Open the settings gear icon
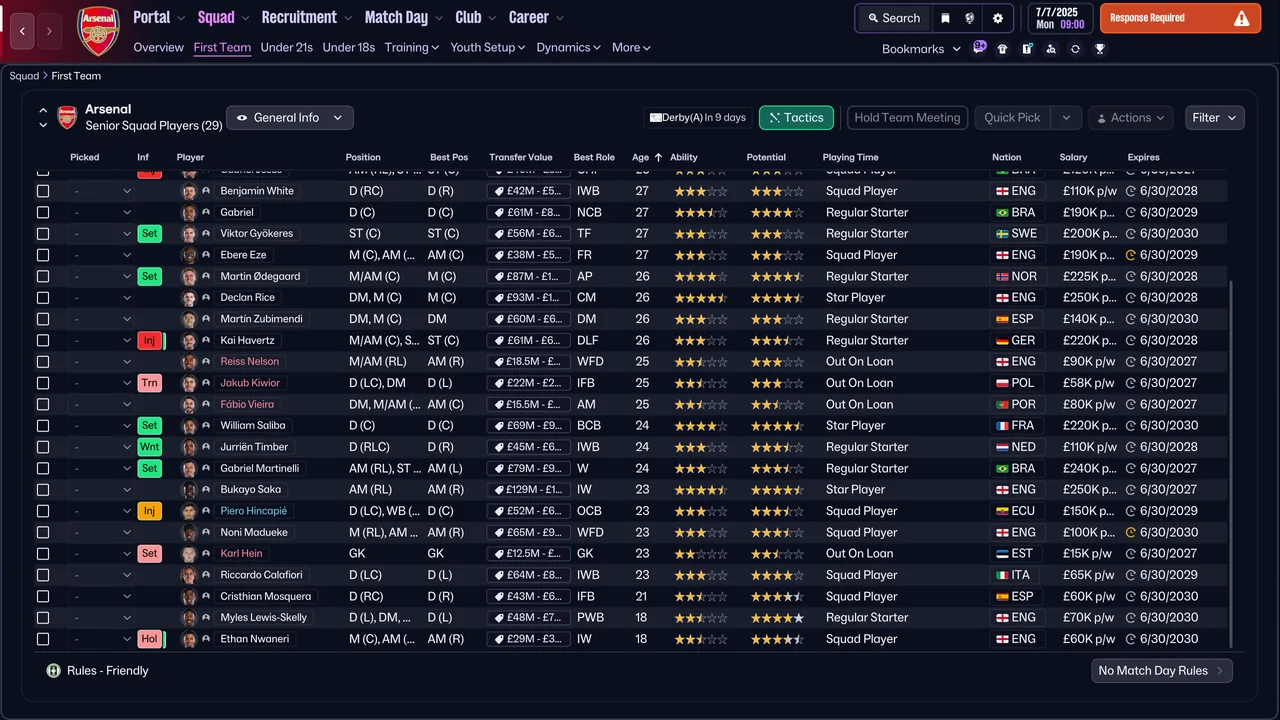This screenshot has width=1280, height=720. coord(998,18)
